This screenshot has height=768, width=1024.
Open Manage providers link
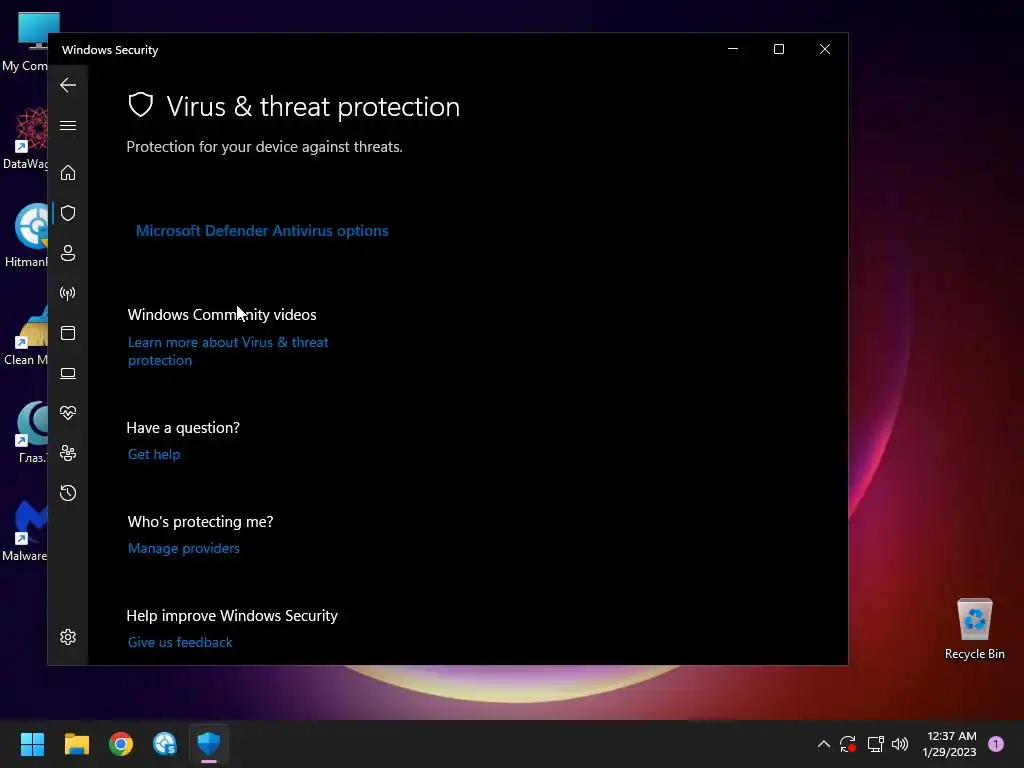pyautogui.click(x=184, y=549)
